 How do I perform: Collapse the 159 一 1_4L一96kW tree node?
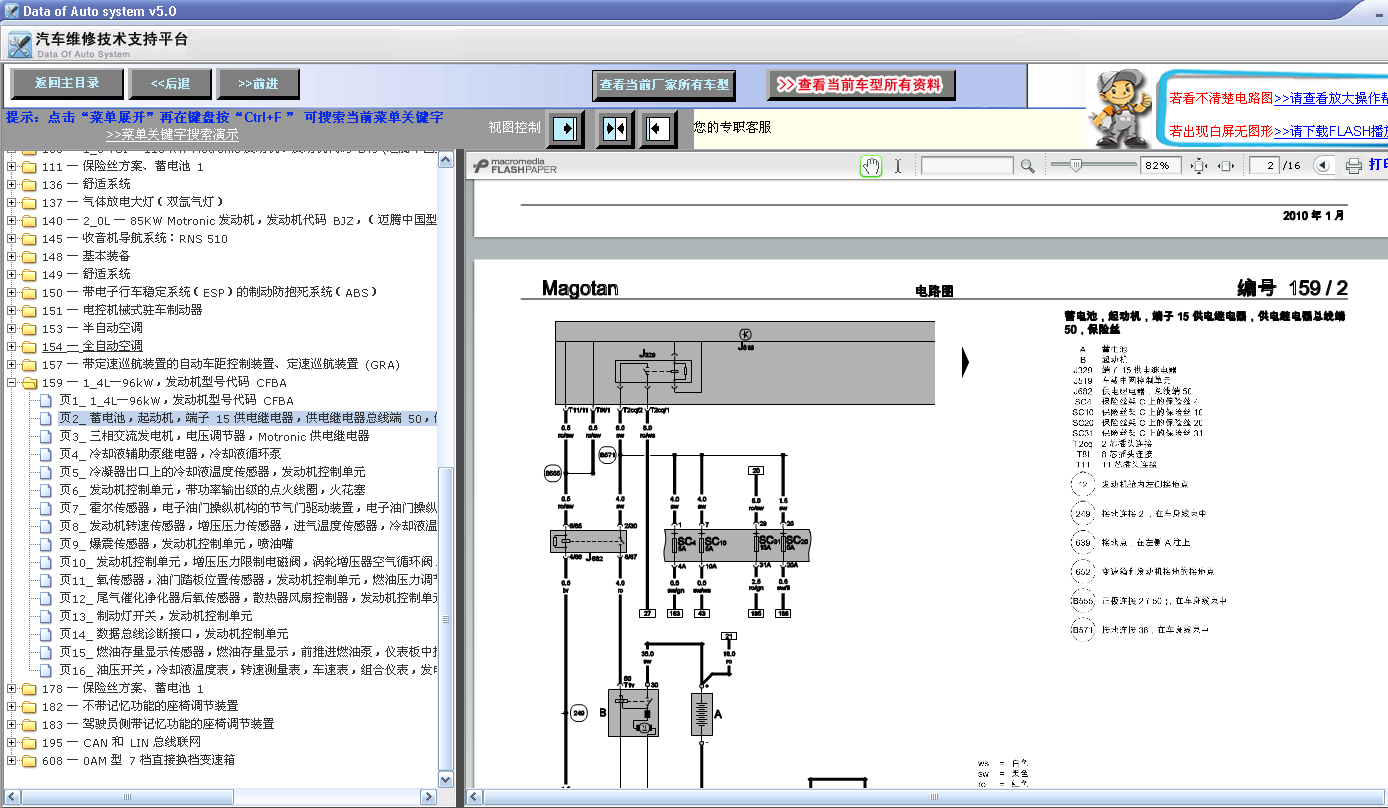click(x=11, y=382)
